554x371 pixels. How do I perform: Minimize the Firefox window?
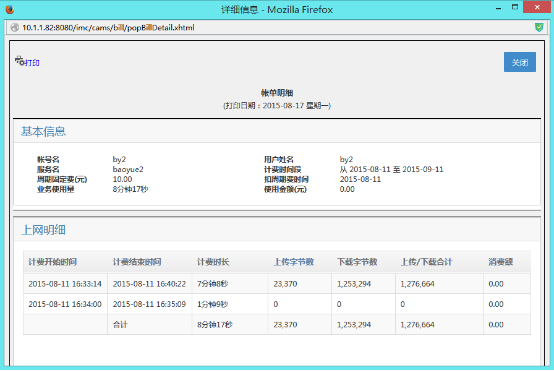point(499,8)
